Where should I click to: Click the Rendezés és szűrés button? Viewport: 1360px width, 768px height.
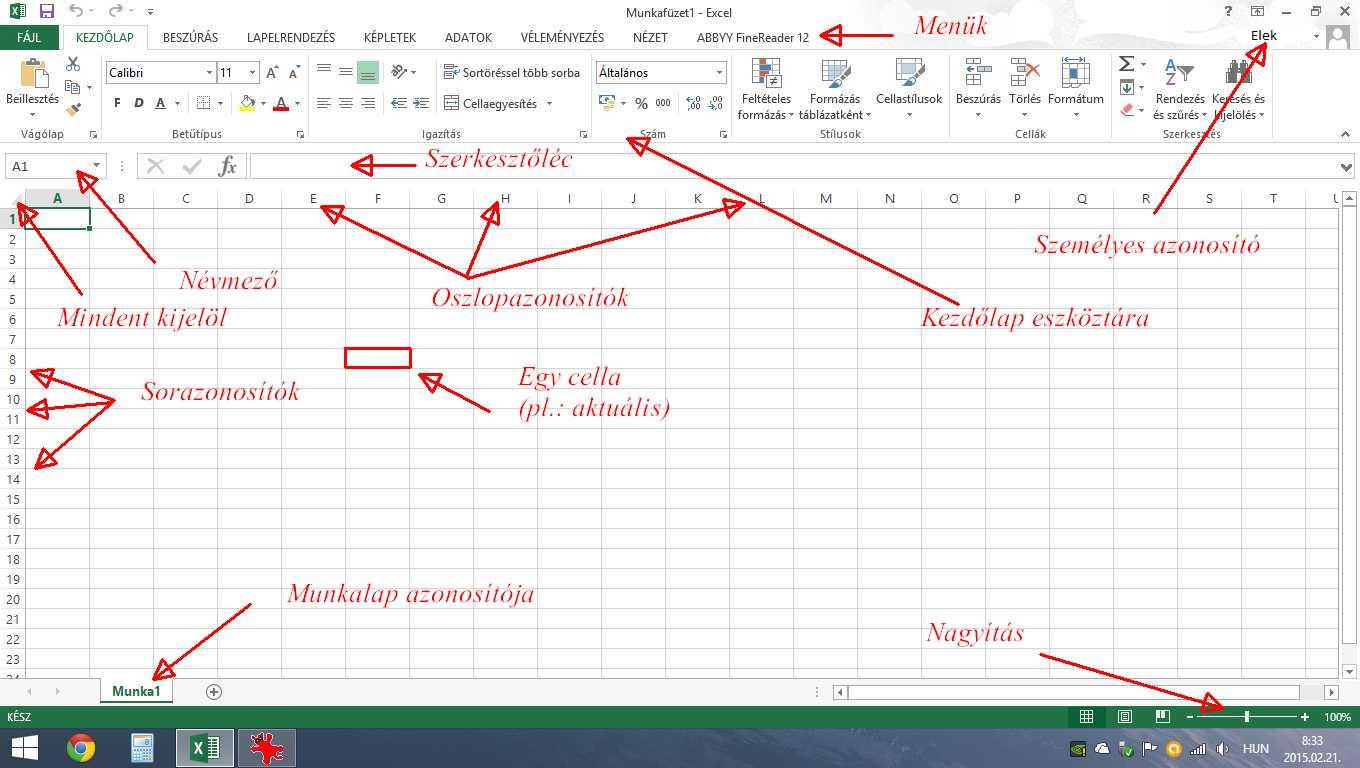tap(1180, 88)
